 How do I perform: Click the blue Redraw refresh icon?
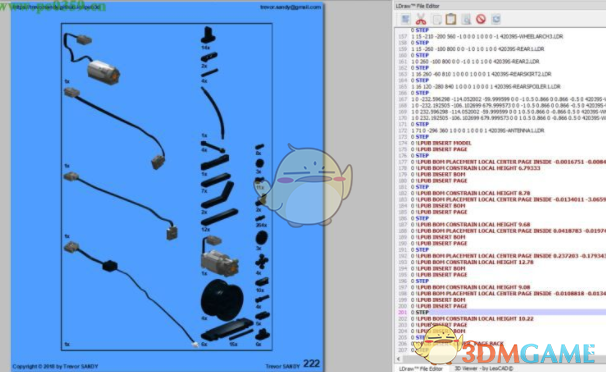tap(496, 19)
